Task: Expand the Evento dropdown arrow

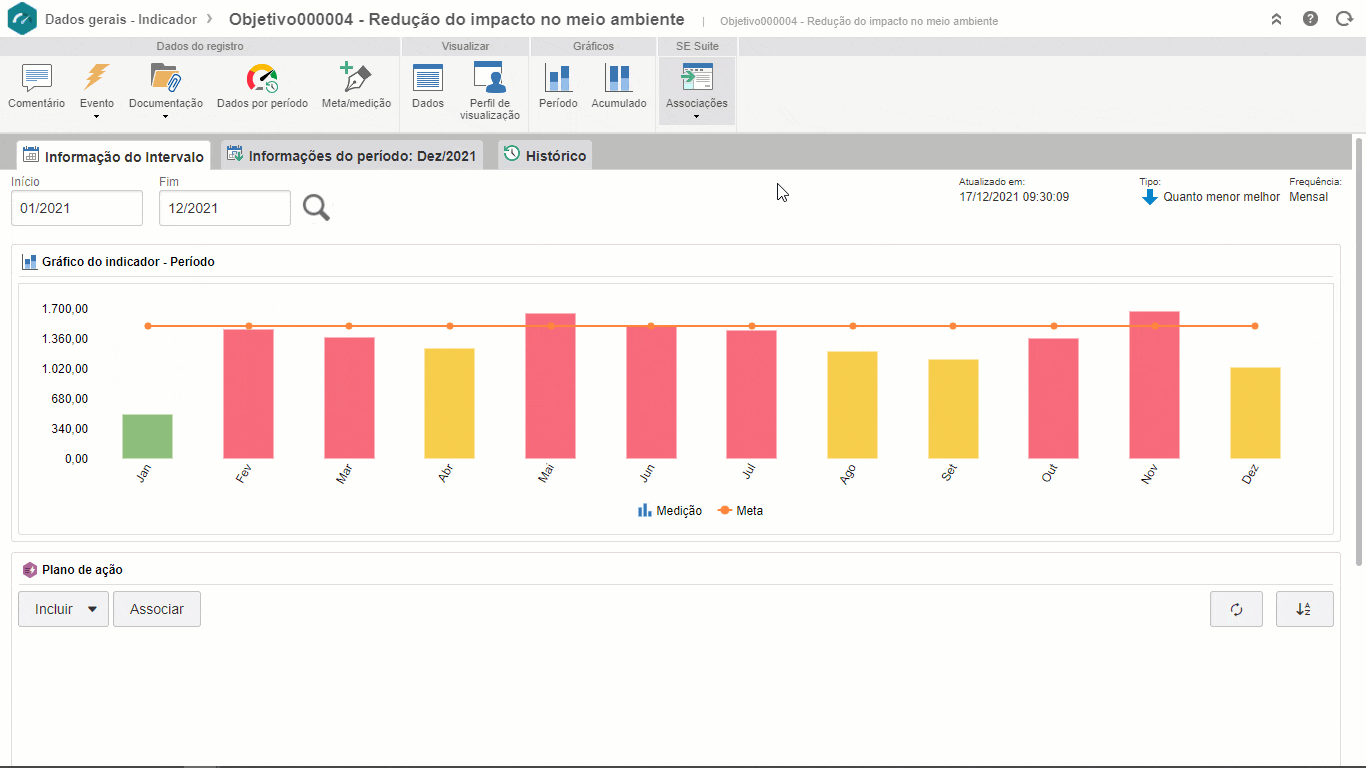Action: [97, 117]
